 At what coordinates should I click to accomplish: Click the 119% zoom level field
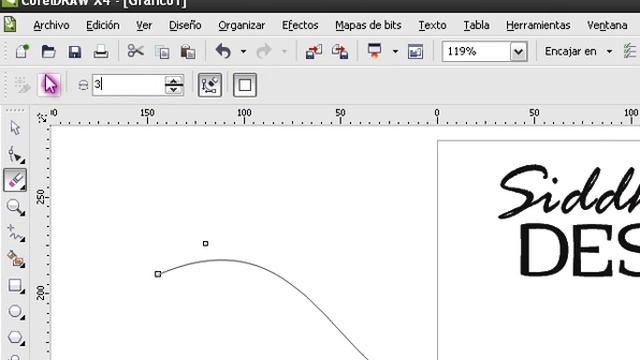476,52
